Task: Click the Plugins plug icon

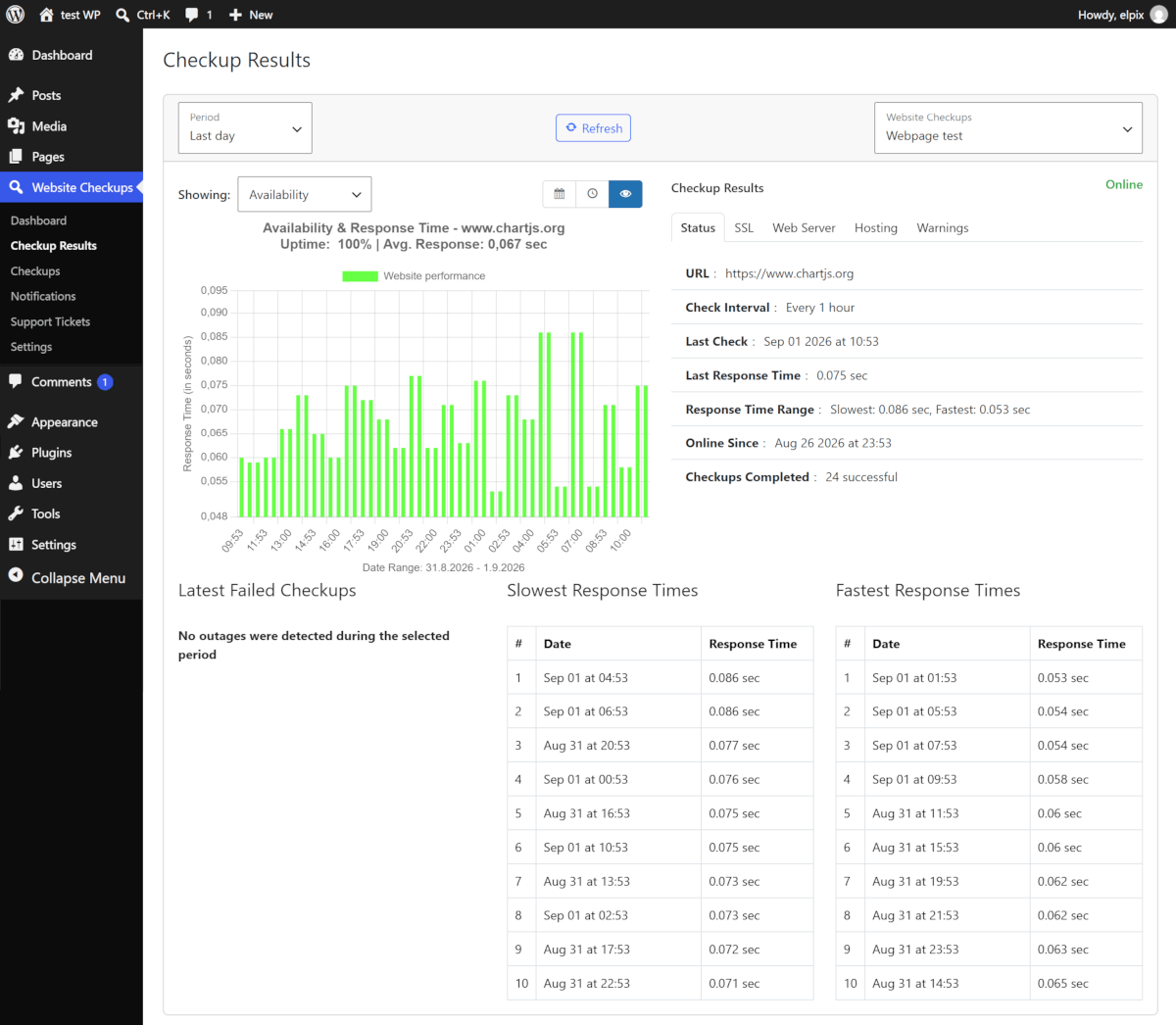Action: coord(16,453)
